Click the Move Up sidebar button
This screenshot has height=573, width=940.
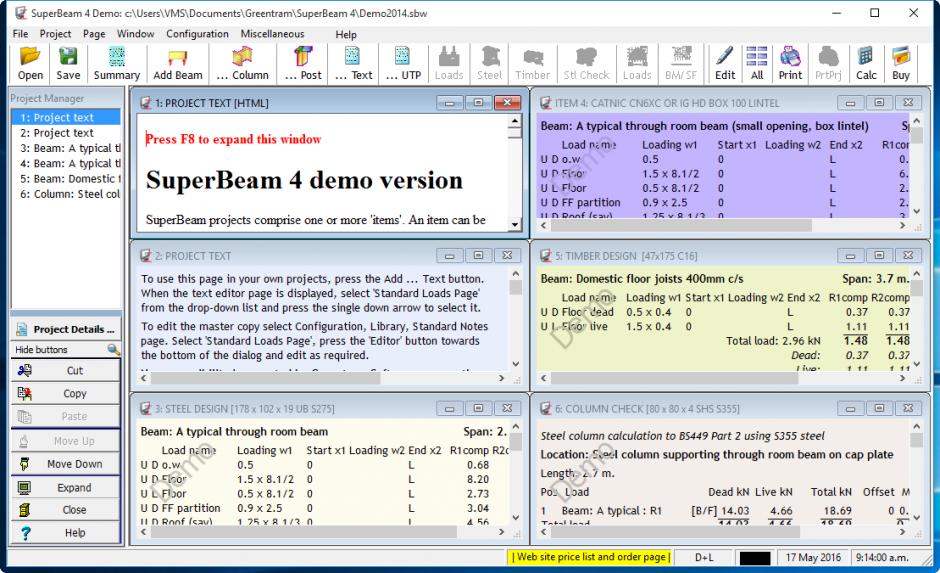[x=66, y=441]
